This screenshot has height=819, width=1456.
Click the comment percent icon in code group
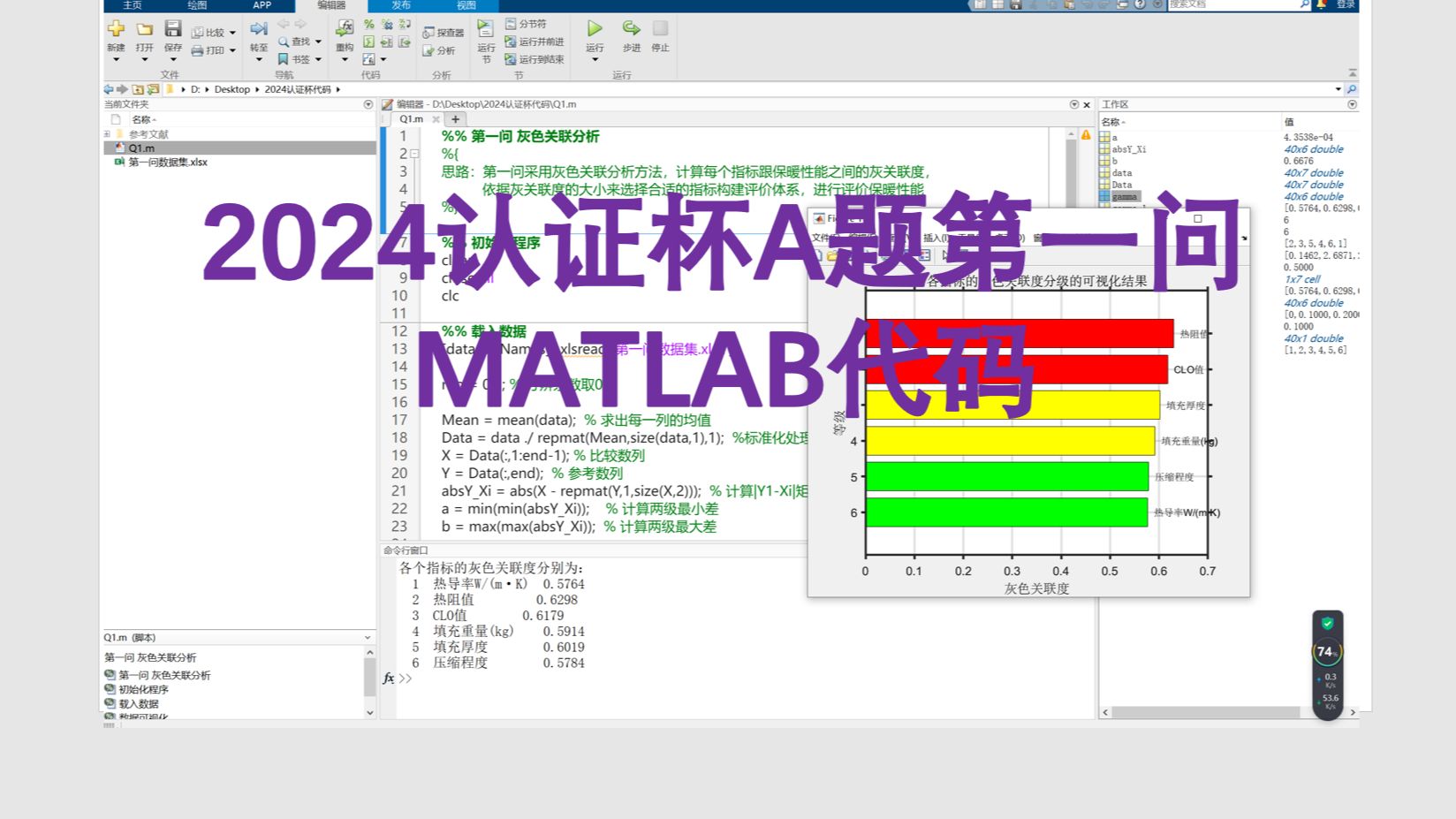pyautogui.click(x=369, y=25)
